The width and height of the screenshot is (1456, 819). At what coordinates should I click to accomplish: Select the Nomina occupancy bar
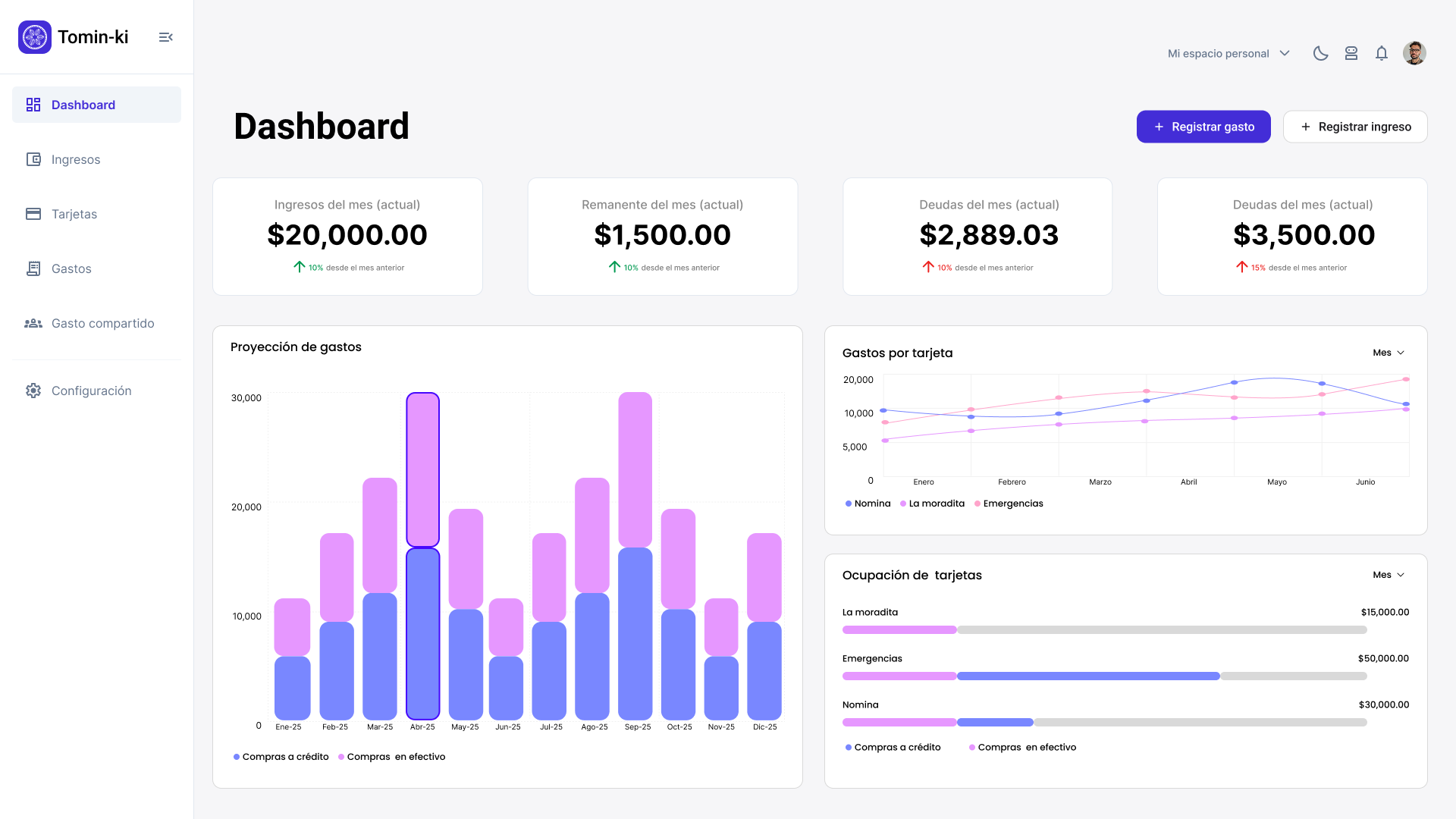point(1105,722)
